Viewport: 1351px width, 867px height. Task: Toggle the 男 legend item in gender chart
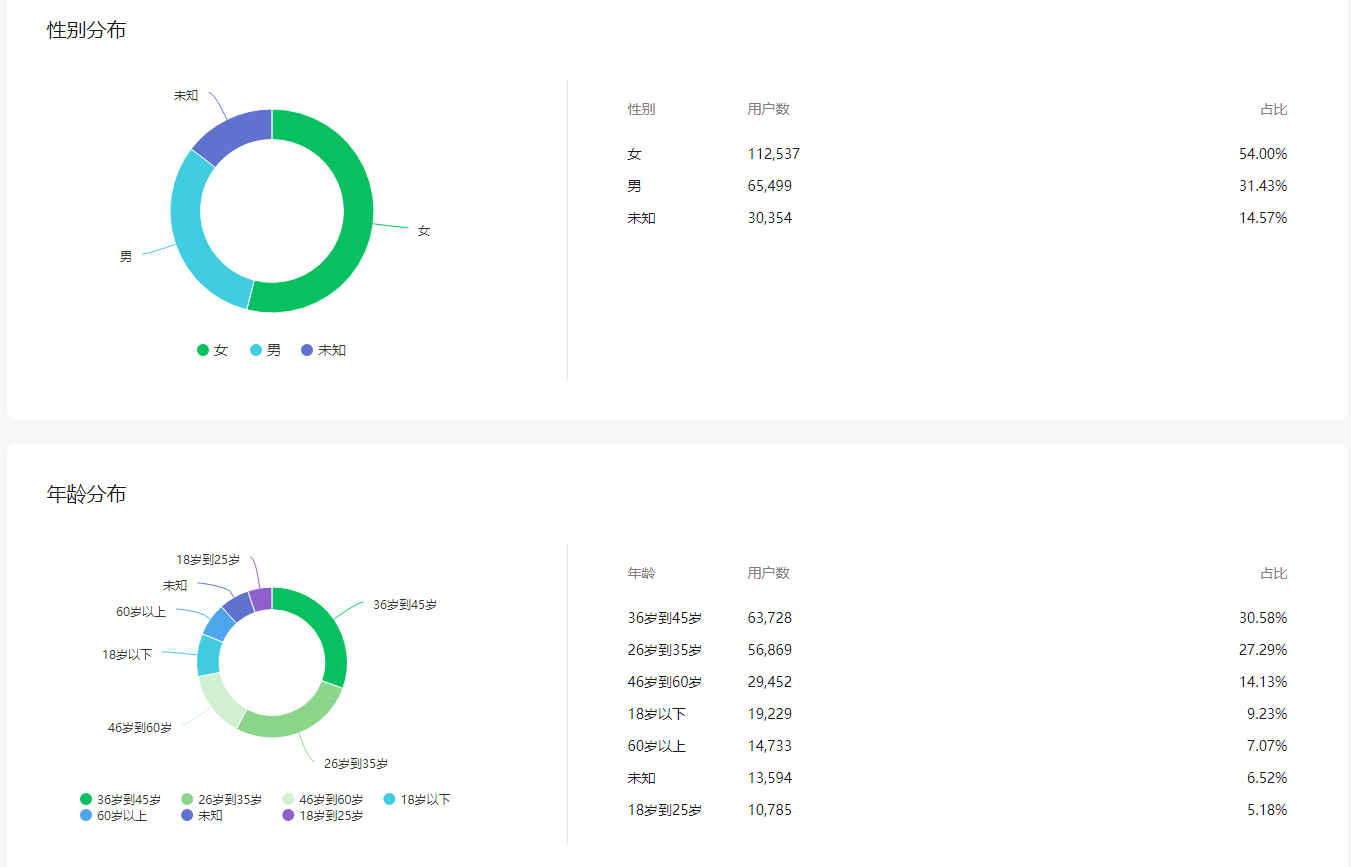click(266, 350)
